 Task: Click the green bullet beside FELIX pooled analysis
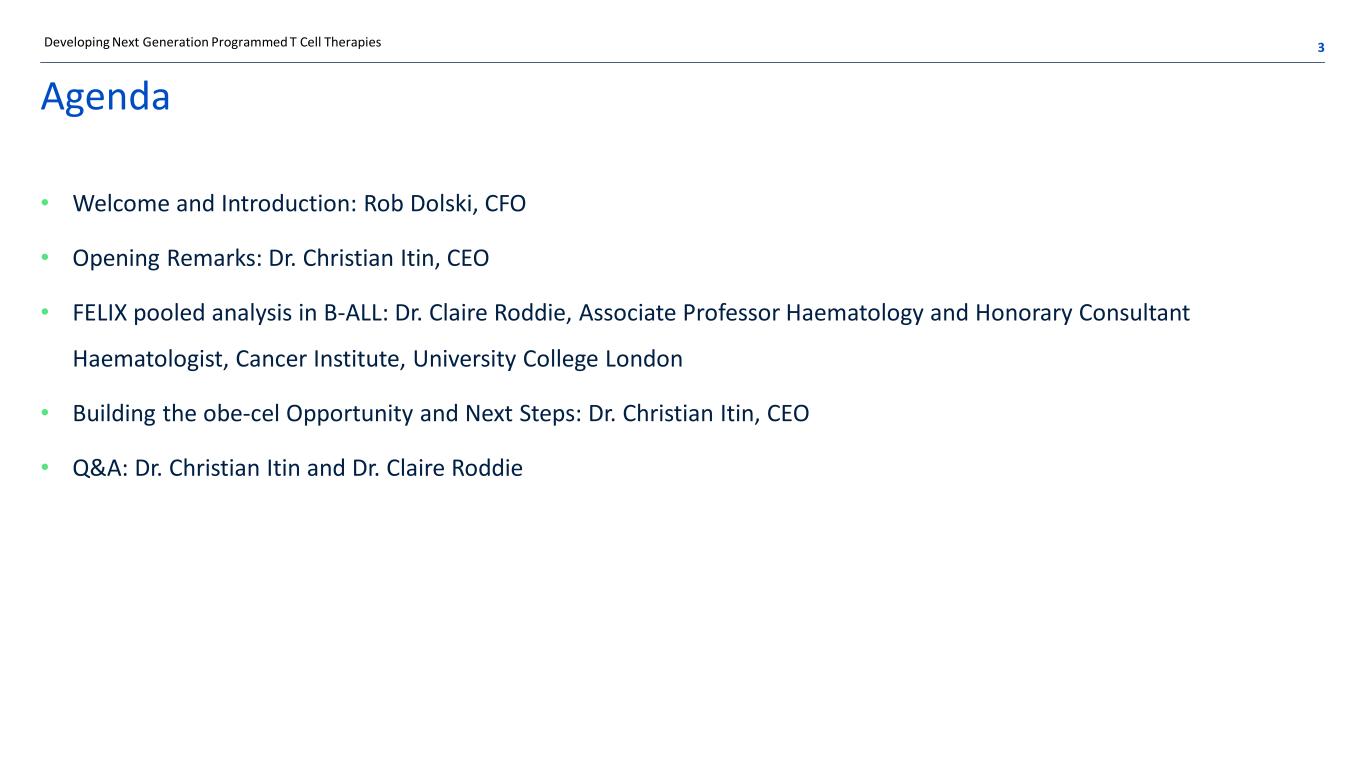[45, 314]
